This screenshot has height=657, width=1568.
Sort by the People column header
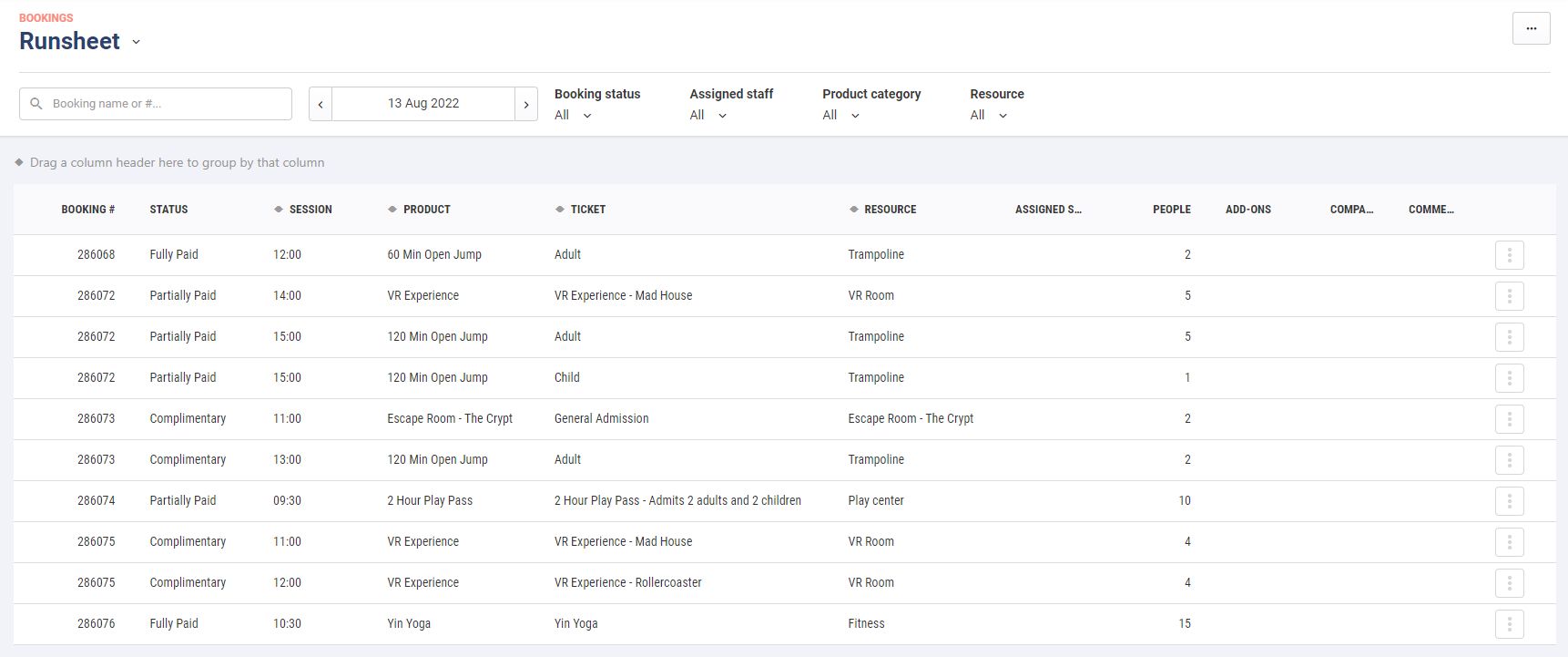tap(1172, 210)
